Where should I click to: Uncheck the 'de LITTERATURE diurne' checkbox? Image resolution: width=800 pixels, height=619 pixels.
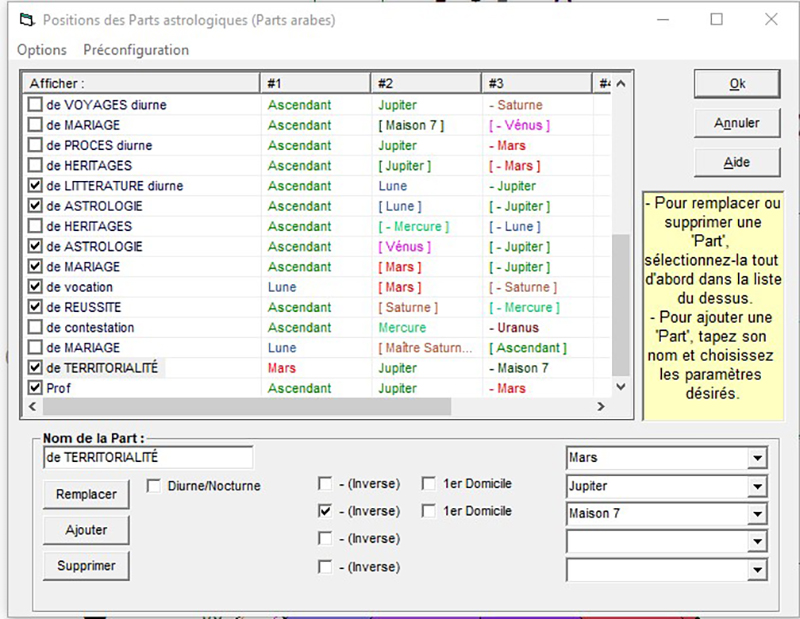point(35,186)
